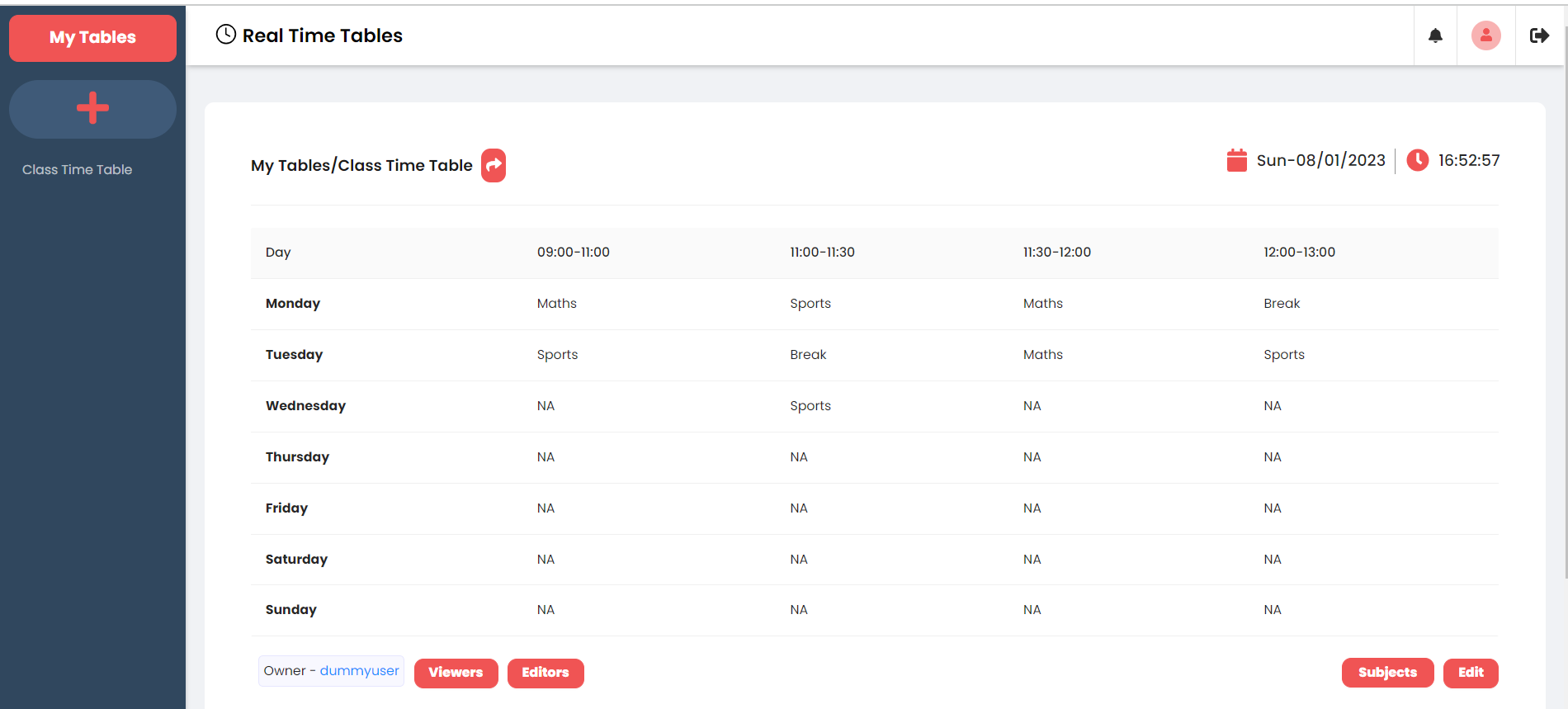Screen dimensions: 1568x709
Task: Open the Editors list
Action: coord(545,673)
